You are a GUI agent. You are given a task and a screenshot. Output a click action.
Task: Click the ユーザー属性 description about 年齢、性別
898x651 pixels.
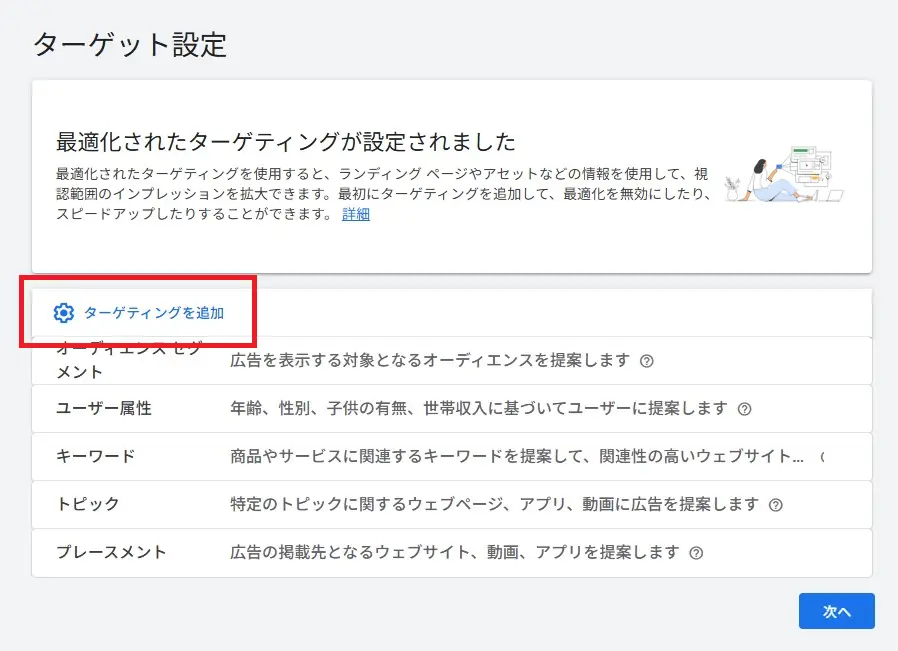point(478,408)
